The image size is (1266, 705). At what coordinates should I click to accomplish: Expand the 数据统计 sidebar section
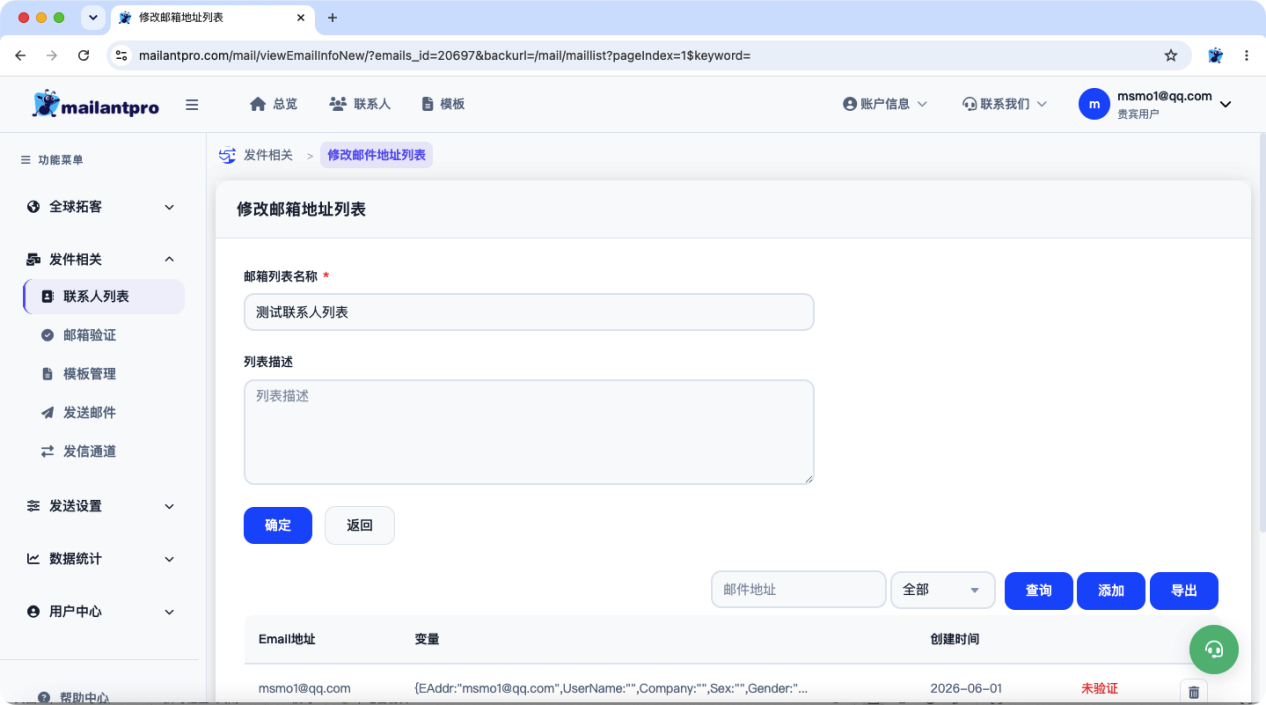[x=101, y=559]
